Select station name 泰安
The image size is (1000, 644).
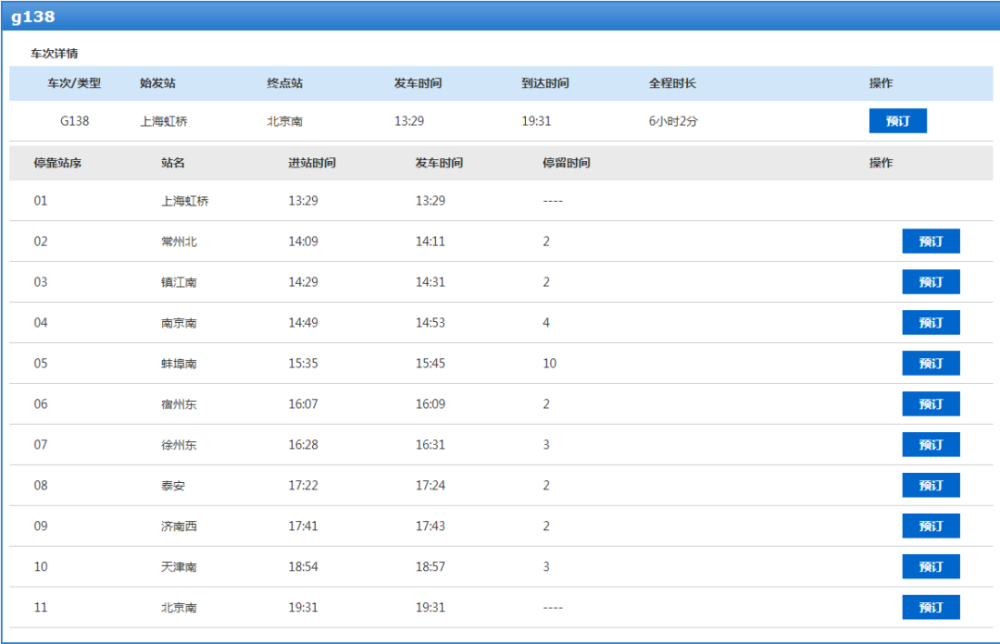click(x=173, y=485)
